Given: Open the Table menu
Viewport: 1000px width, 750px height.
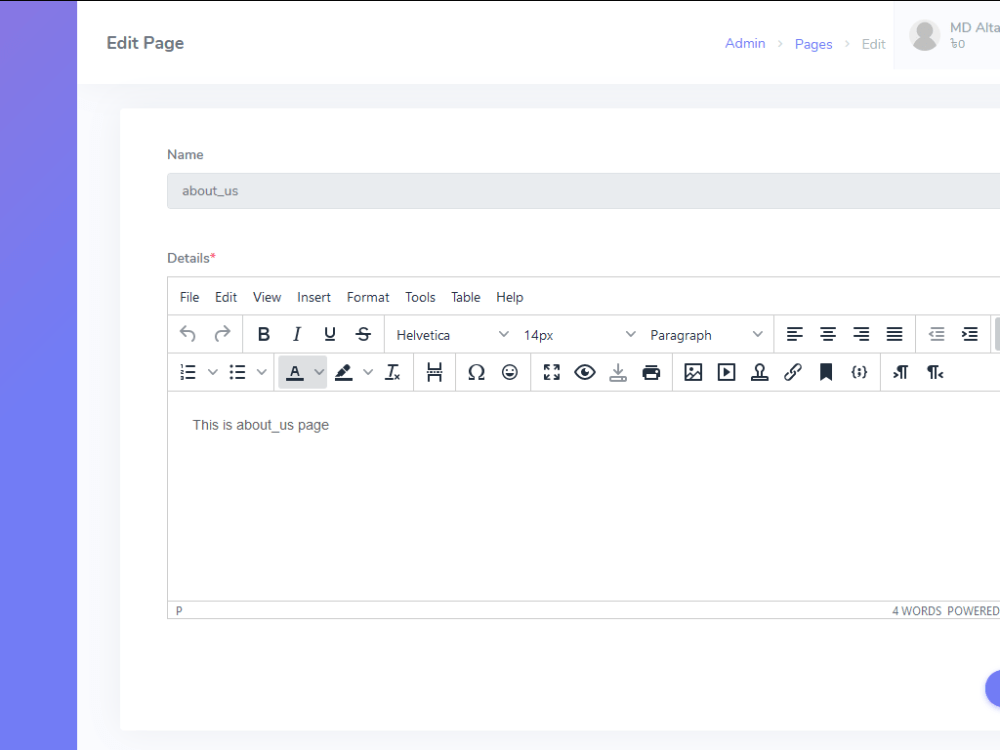Looking at the screenshot, I should (466, 297).
